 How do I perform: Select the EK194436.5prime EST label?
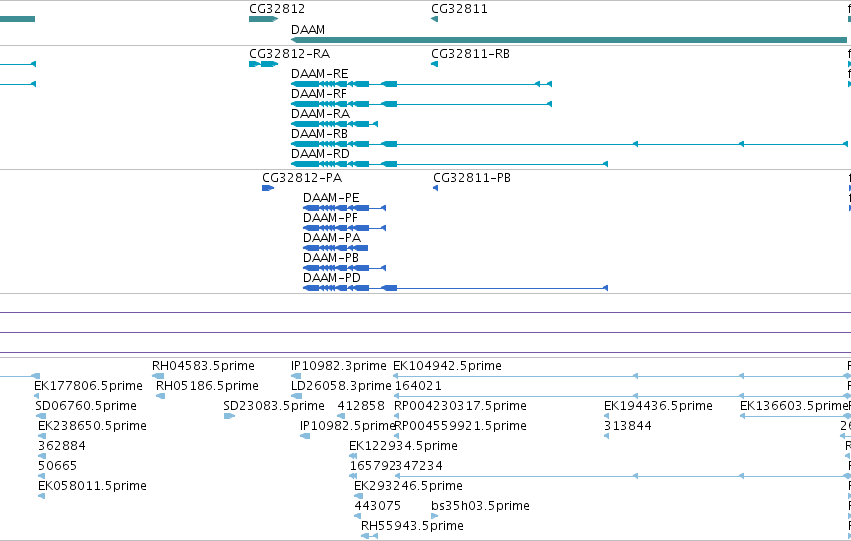click(x=658, y=406)
